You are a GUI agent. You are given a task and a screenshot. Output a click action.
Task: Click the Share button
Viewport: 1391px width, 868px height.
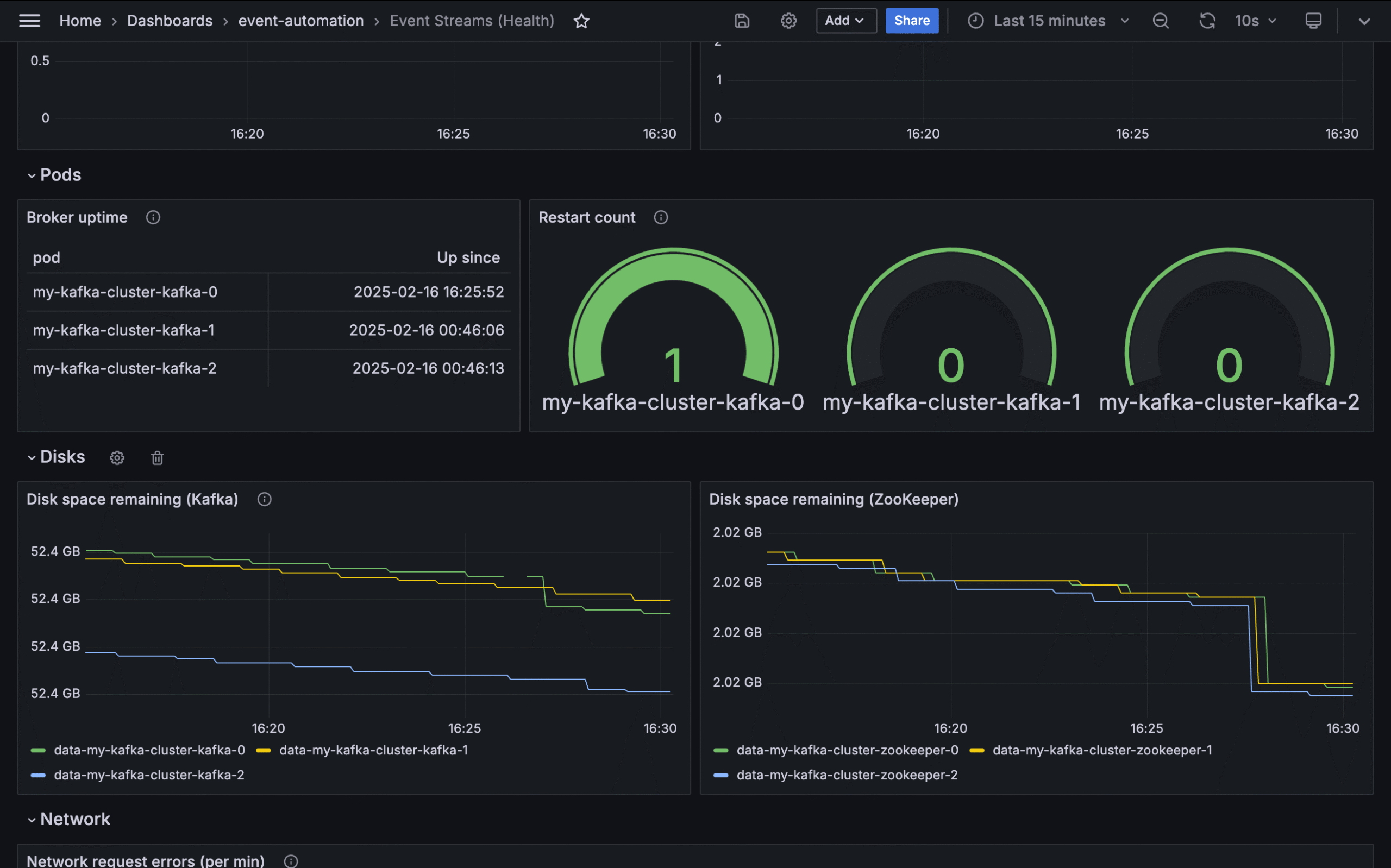(x=911, y=21)
